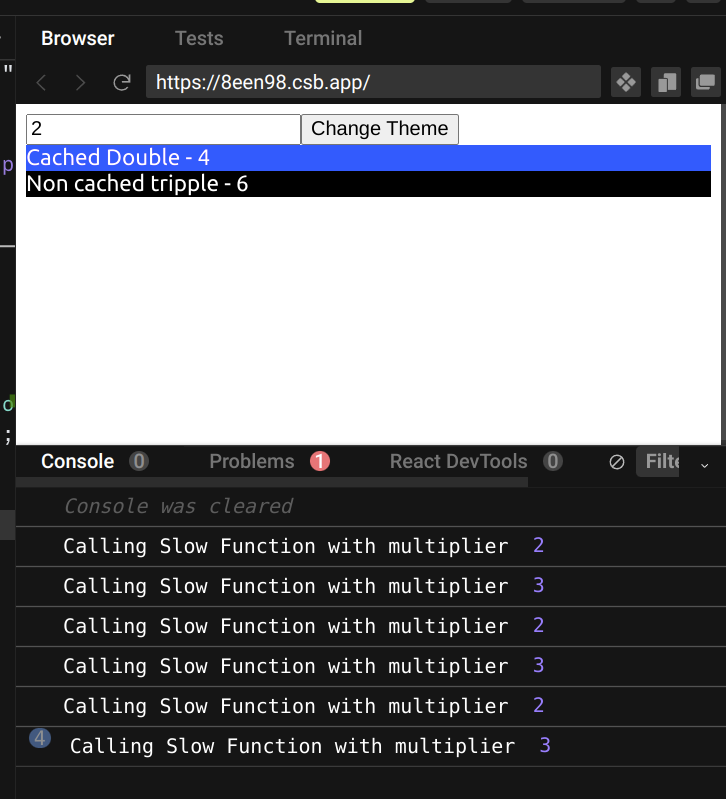Open preview in new window icon

click(706, 82)
